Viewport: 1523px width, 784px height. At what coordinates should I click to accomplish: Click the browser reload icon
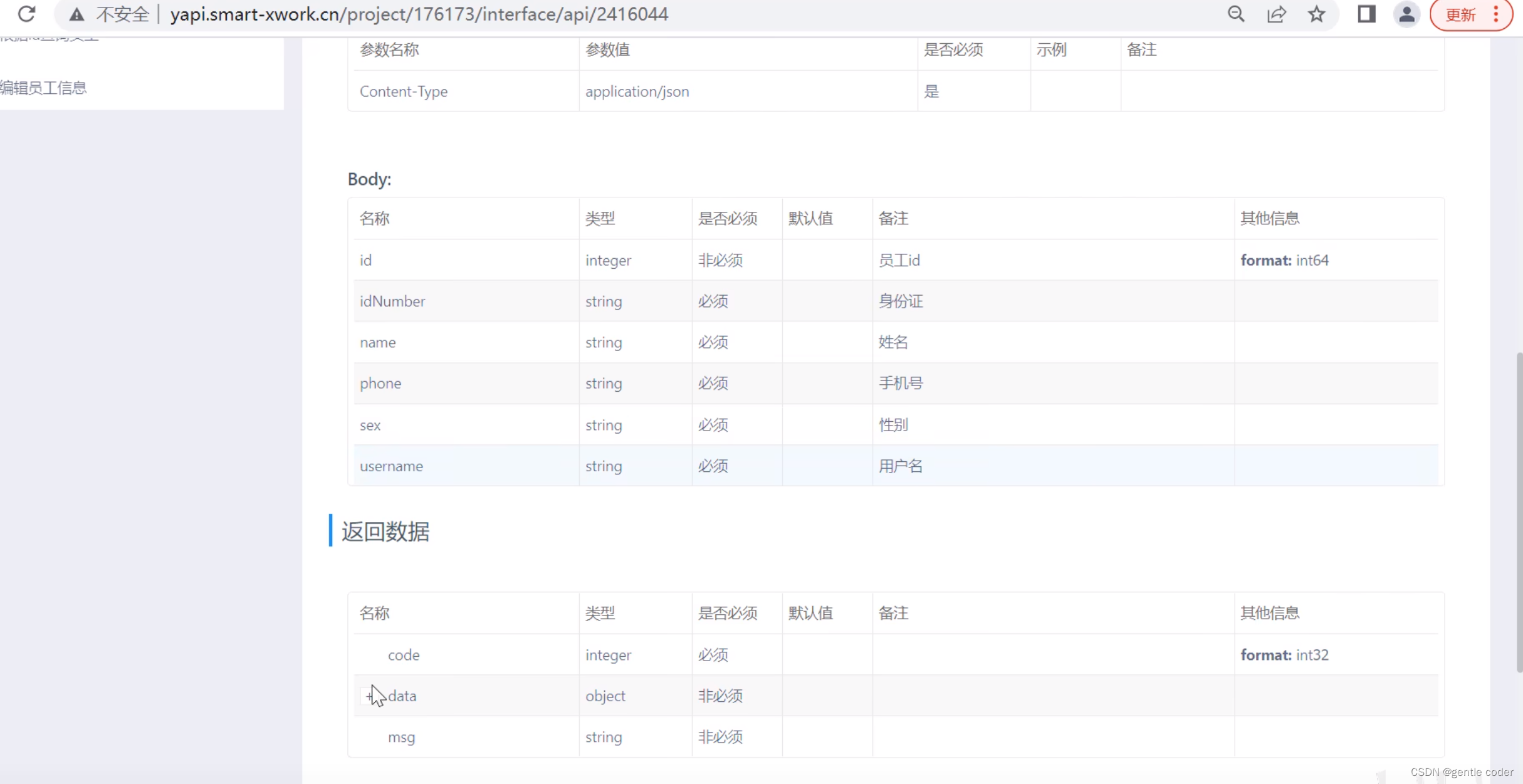pos(26,14)
